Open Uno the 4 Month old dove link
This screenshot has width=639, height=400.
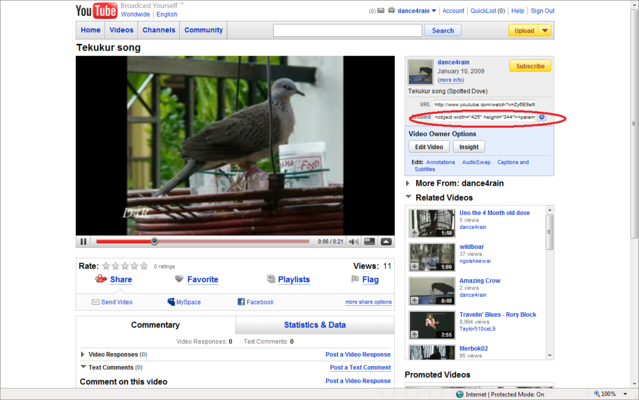click(x=494, y=213)
